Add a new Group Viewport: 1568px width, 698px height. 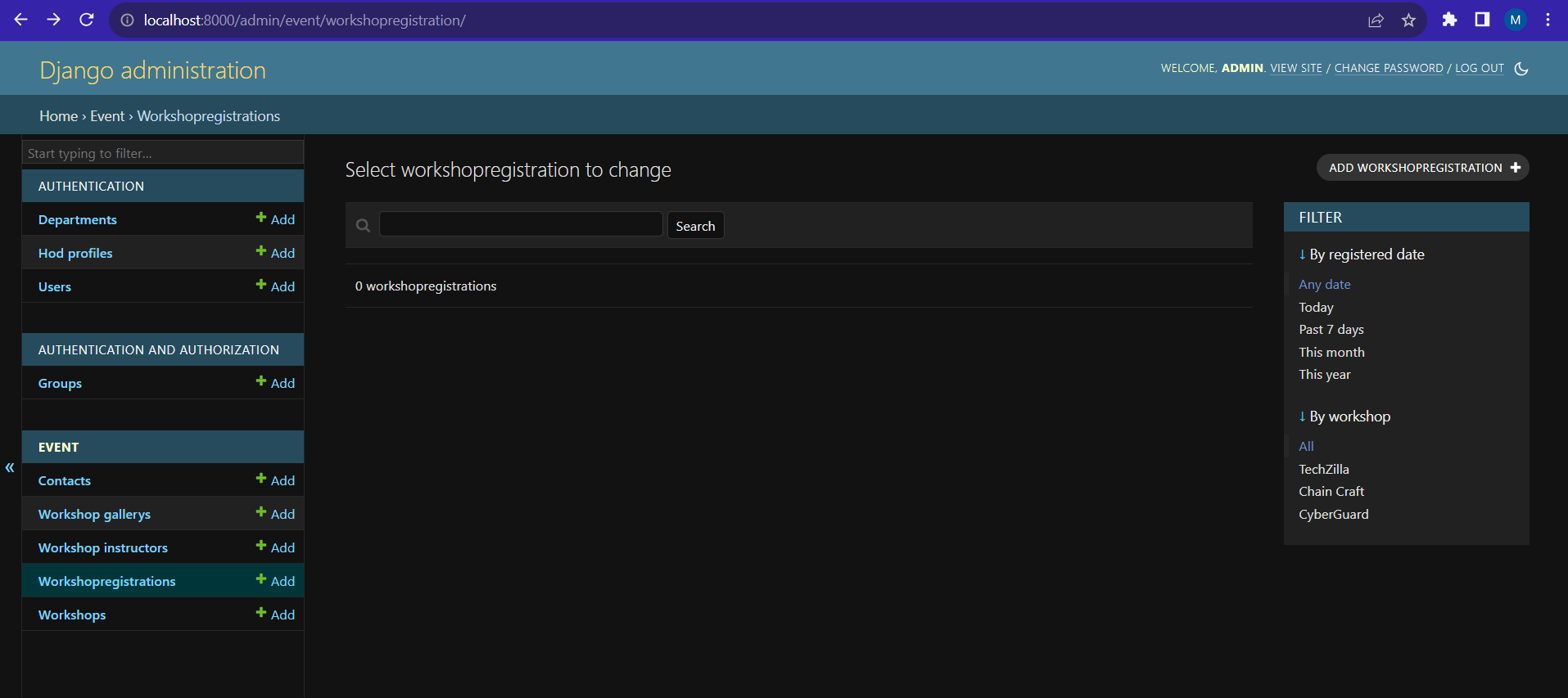pyautogui.click(x=275, y=383)
